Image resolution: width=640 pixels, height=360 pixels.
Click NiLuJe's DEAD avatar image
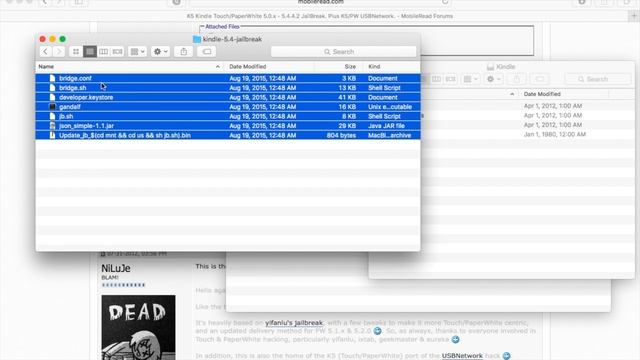click(x=138, y=327)
